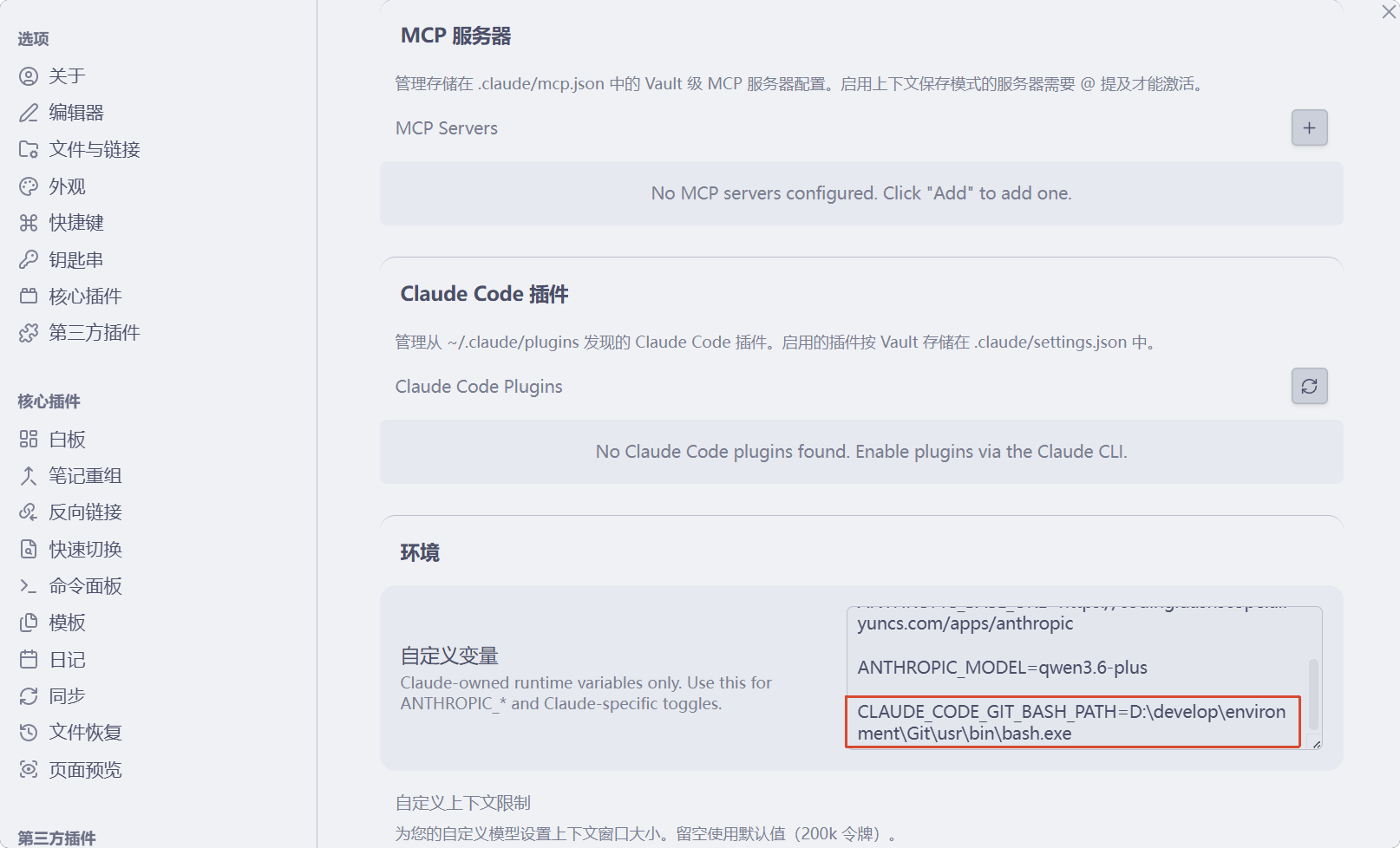
Task: Open the 命令面板 terminal prompt icon
Action: click(29, 586)
